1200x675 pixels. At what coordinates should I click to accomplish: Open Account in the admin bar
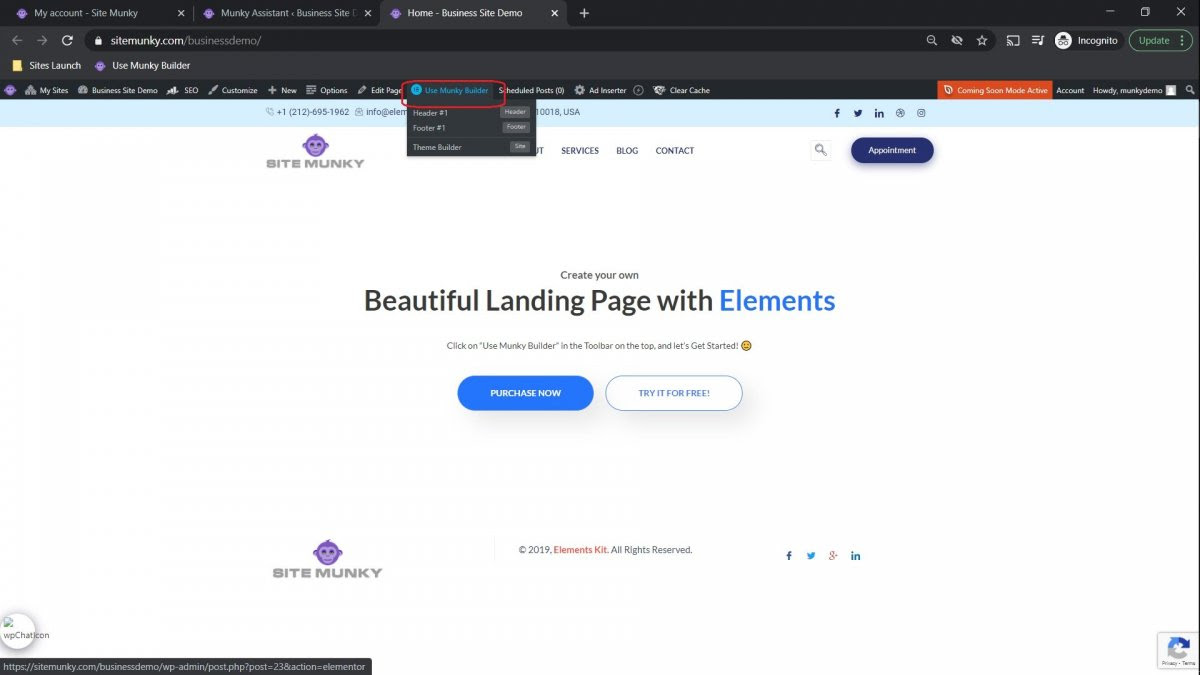pyautogui.click(x=1070, y=90)
